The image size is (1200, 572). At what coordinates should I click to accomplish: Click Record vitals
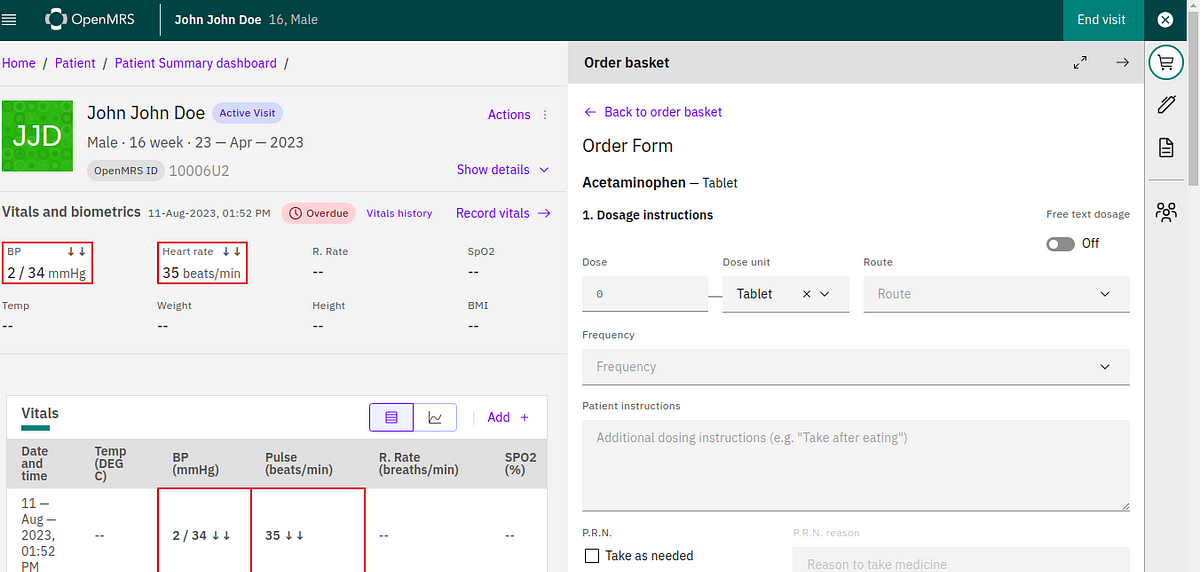point(503,213)
